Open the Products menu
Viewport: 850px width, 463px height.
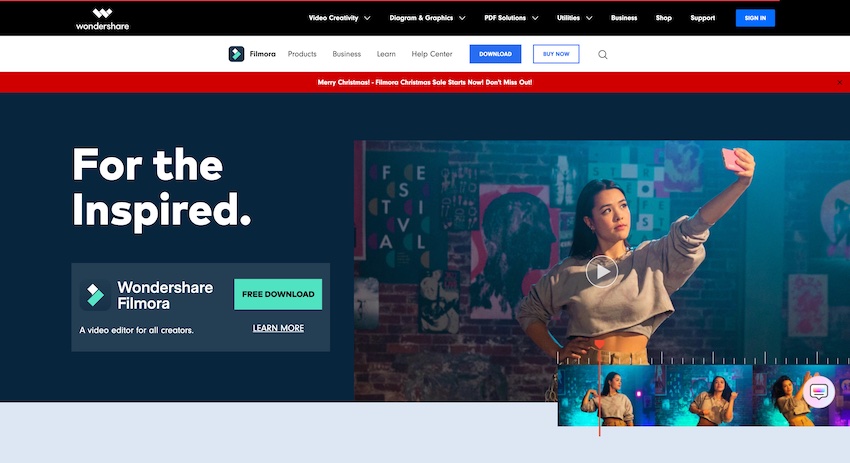tap(302, 54)
